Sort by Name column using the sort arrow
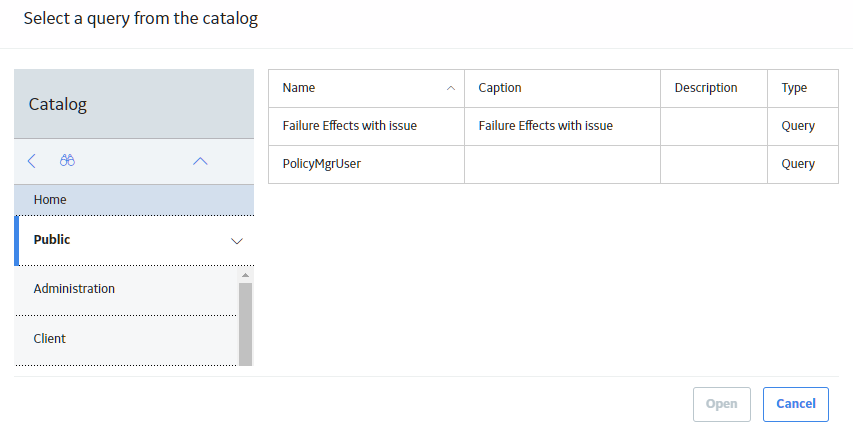853x425 pixels. coord(450,88)
